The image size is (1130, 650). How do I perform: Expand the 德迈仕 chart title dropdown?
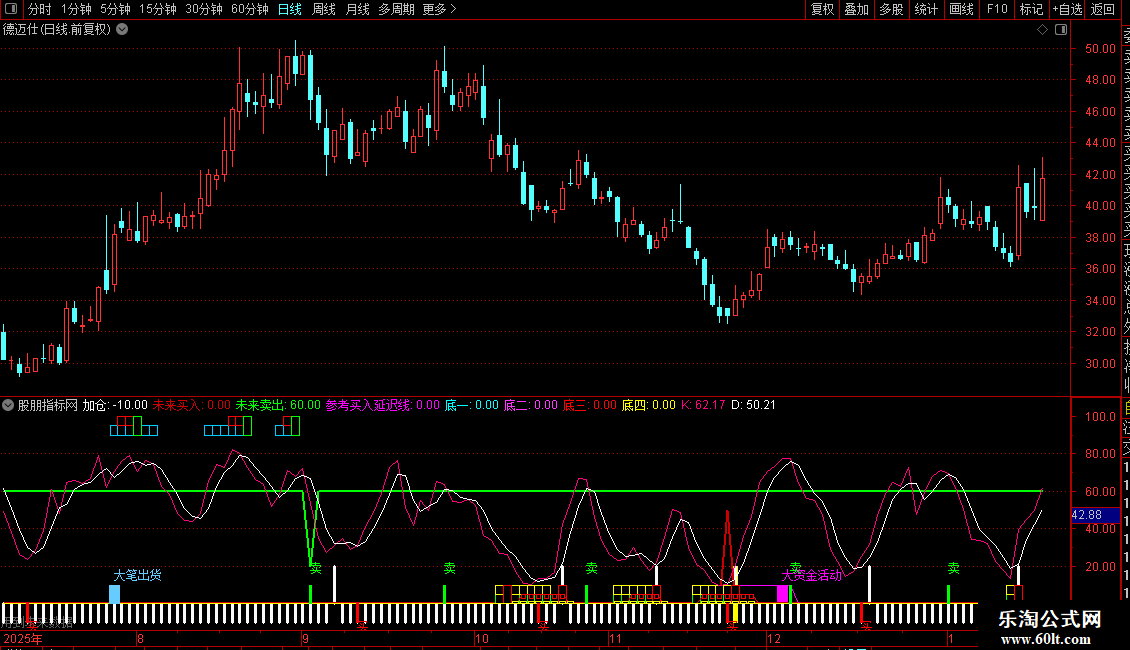click(x=122, y=29)
